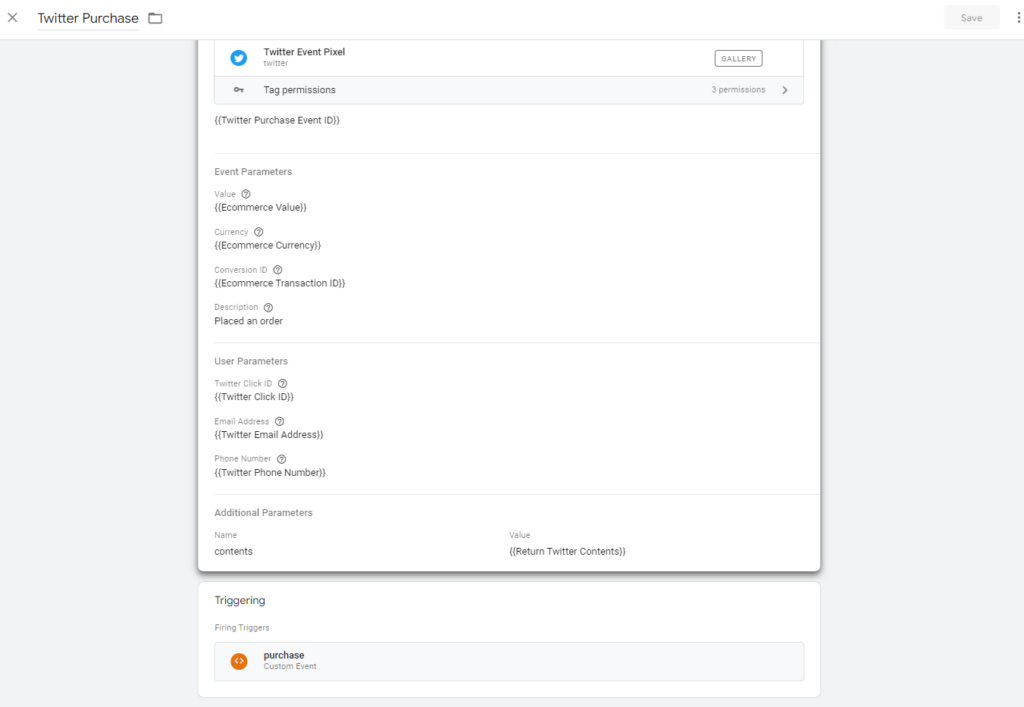Open the purchase Custom Event trigger
Screen dimensions: 1024x707
(x=508, y=661)
